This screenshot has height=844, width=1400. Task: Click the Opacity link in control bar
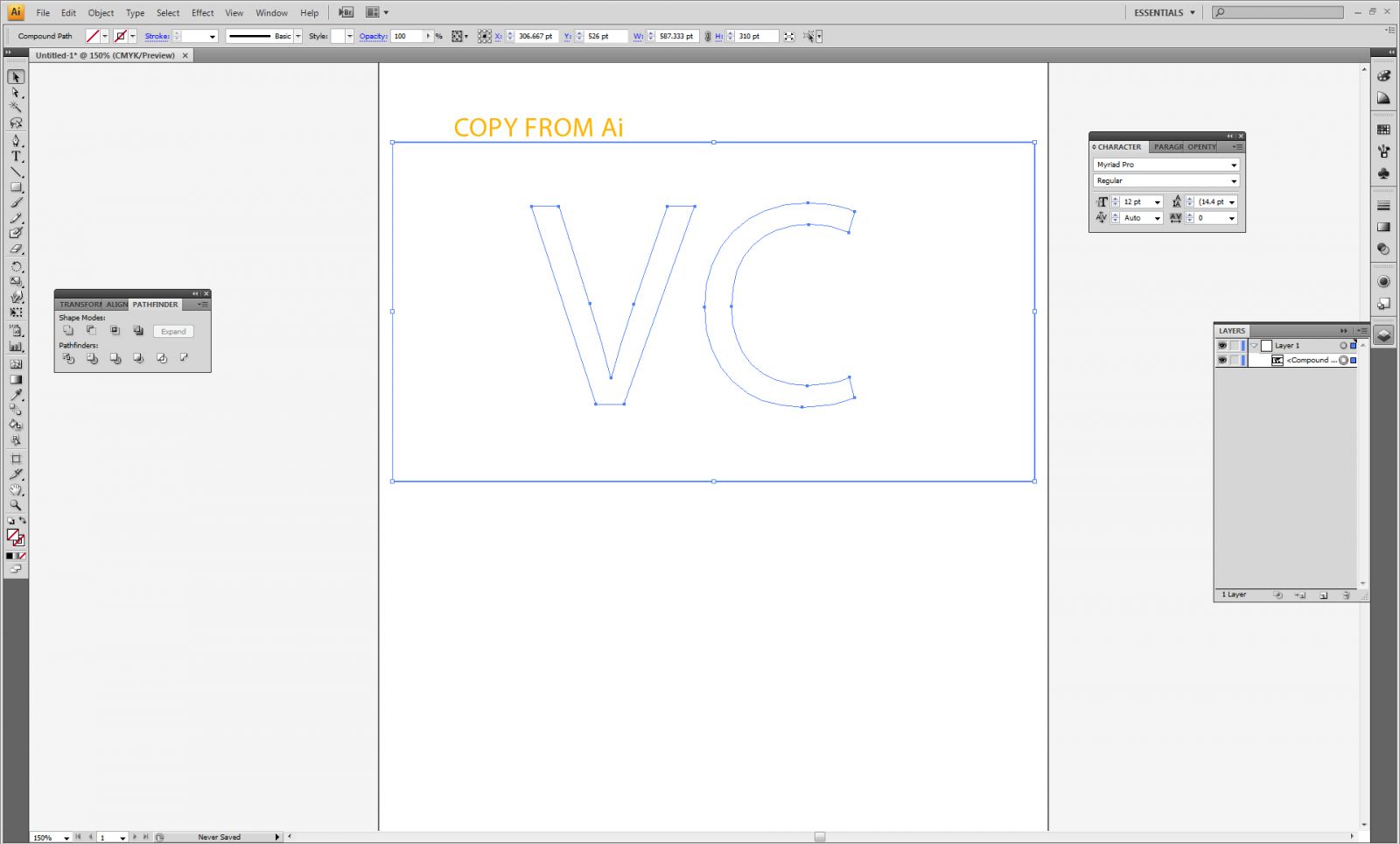(372, 37)
